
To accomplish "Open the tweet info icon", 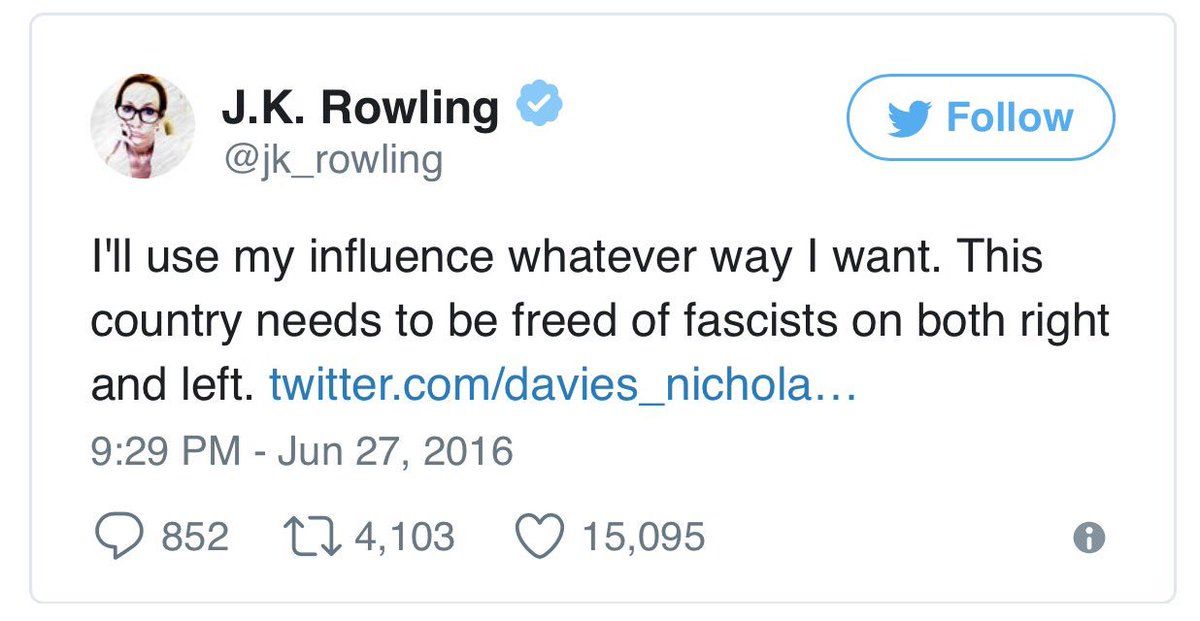I will click(x=1088, y=539).
